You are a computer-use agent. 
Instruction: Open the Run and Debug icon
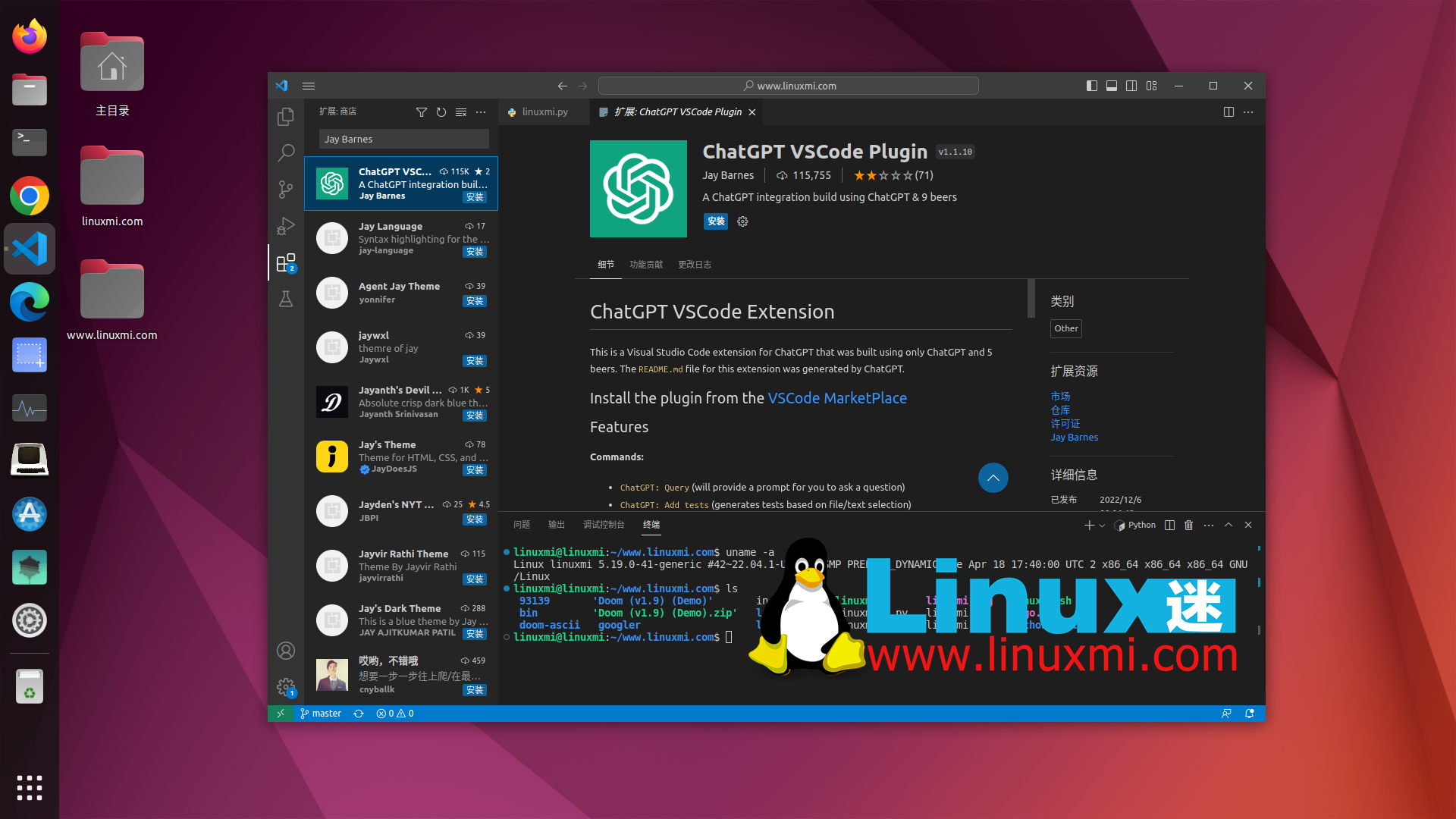coord(286,226)
